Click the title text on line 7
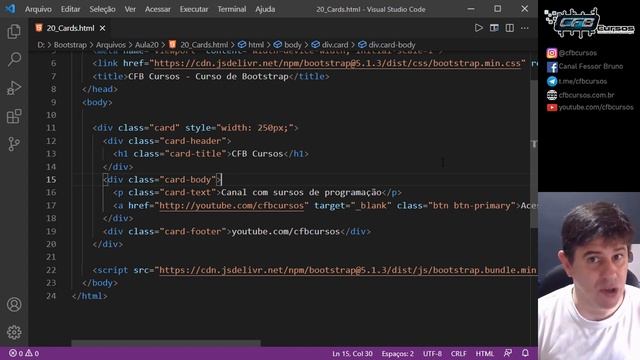This screenshot has height=360, width=640. (208, 76)
